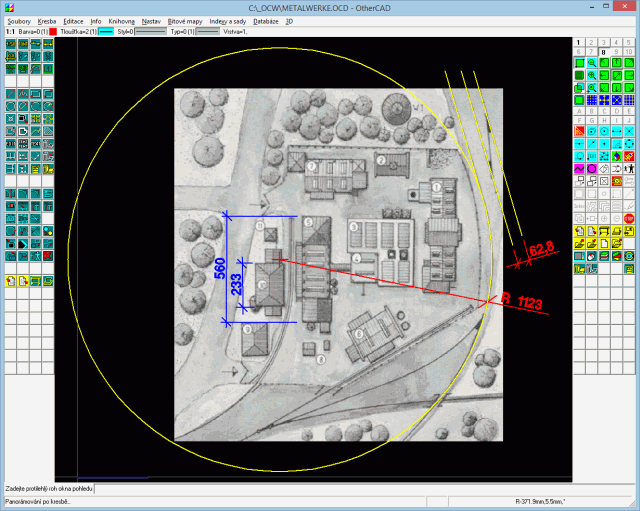The height and width of the screenshot is (511, 640).
Task: Open the Soubory menu
Action: coord(18,20)
